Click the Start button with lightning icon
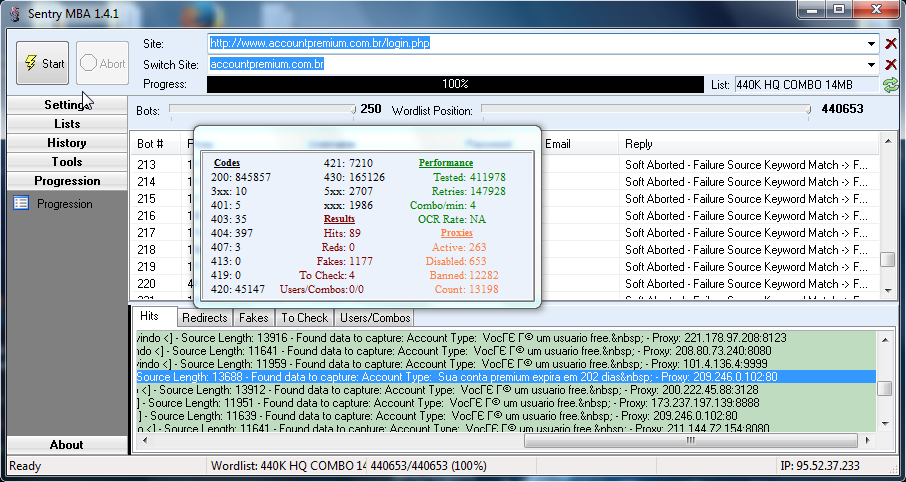 42,63
